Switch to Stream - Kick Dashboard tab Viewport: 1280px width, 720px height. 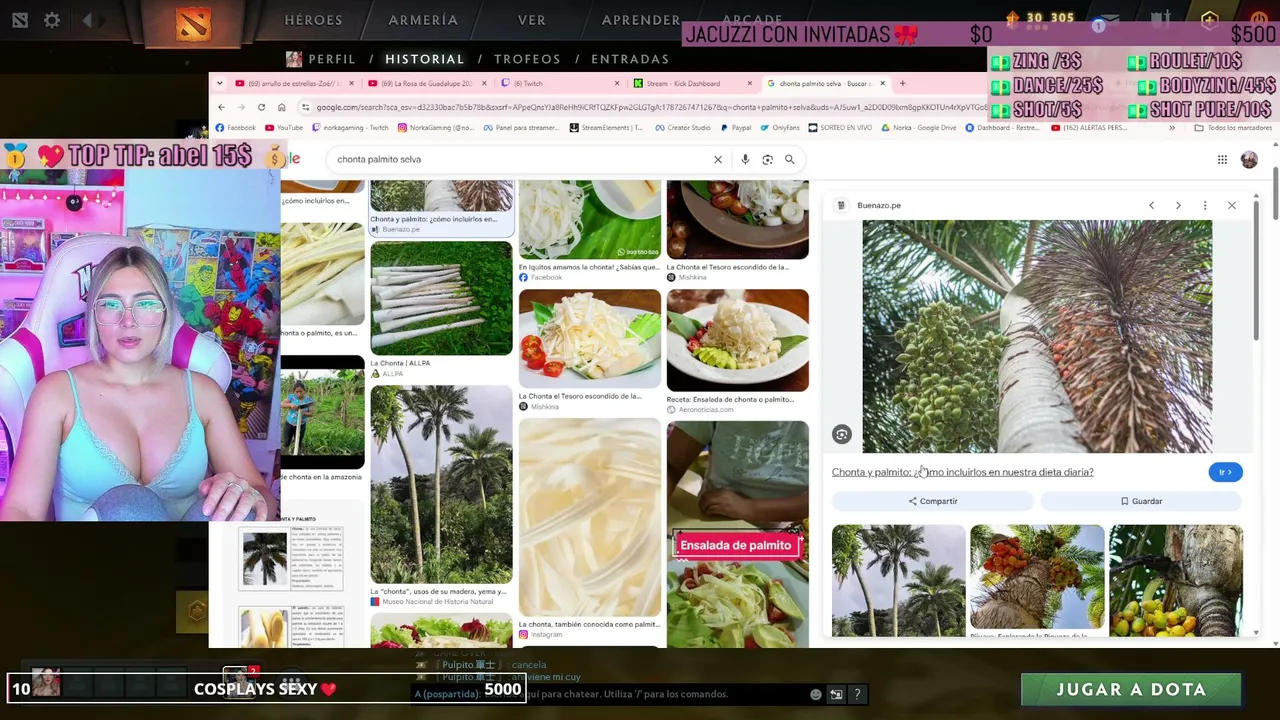(692, 83)
